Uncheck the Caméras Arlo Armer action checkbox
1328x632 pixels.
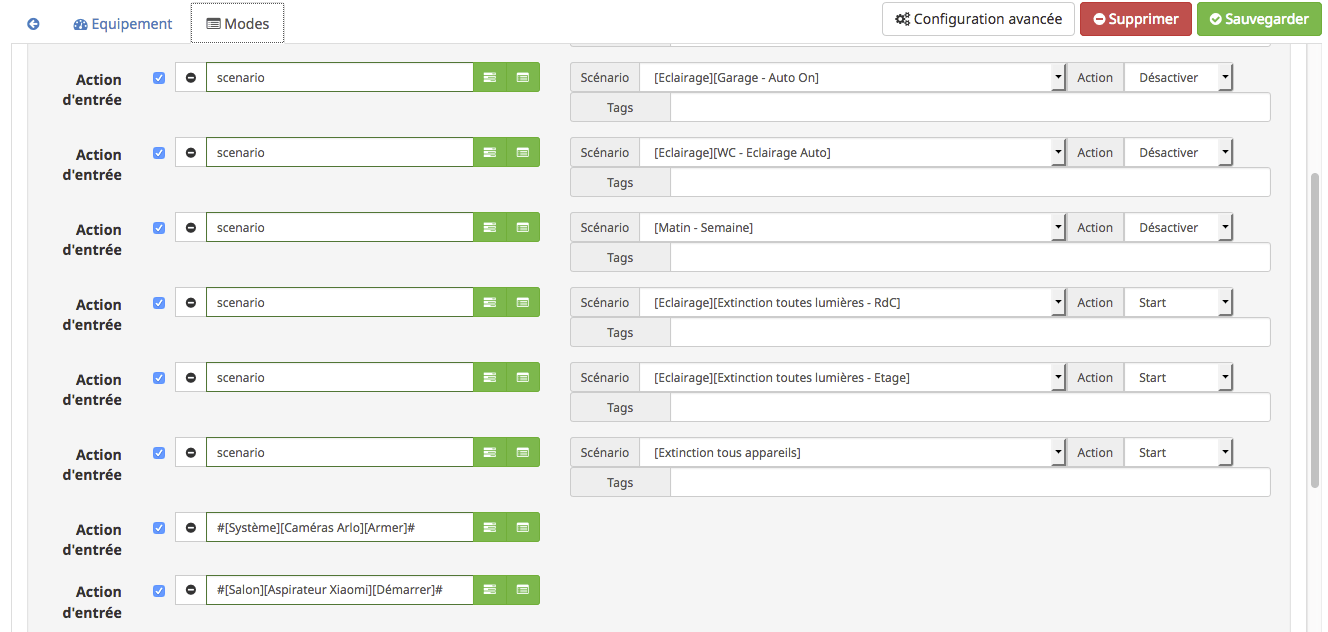coord(159,527)
